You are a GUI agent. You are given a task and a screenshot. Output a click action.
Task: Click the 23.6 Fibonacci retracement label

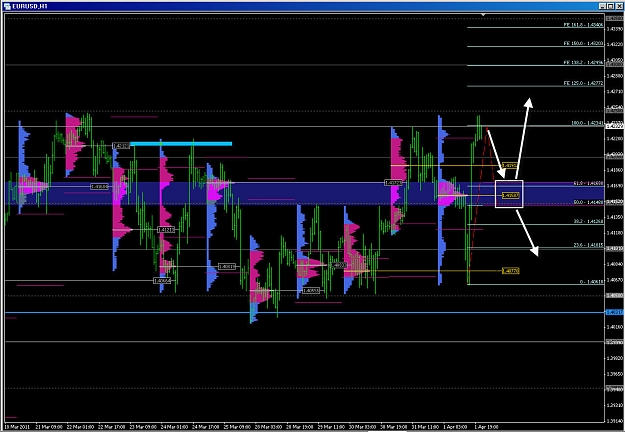pos(588,245)
